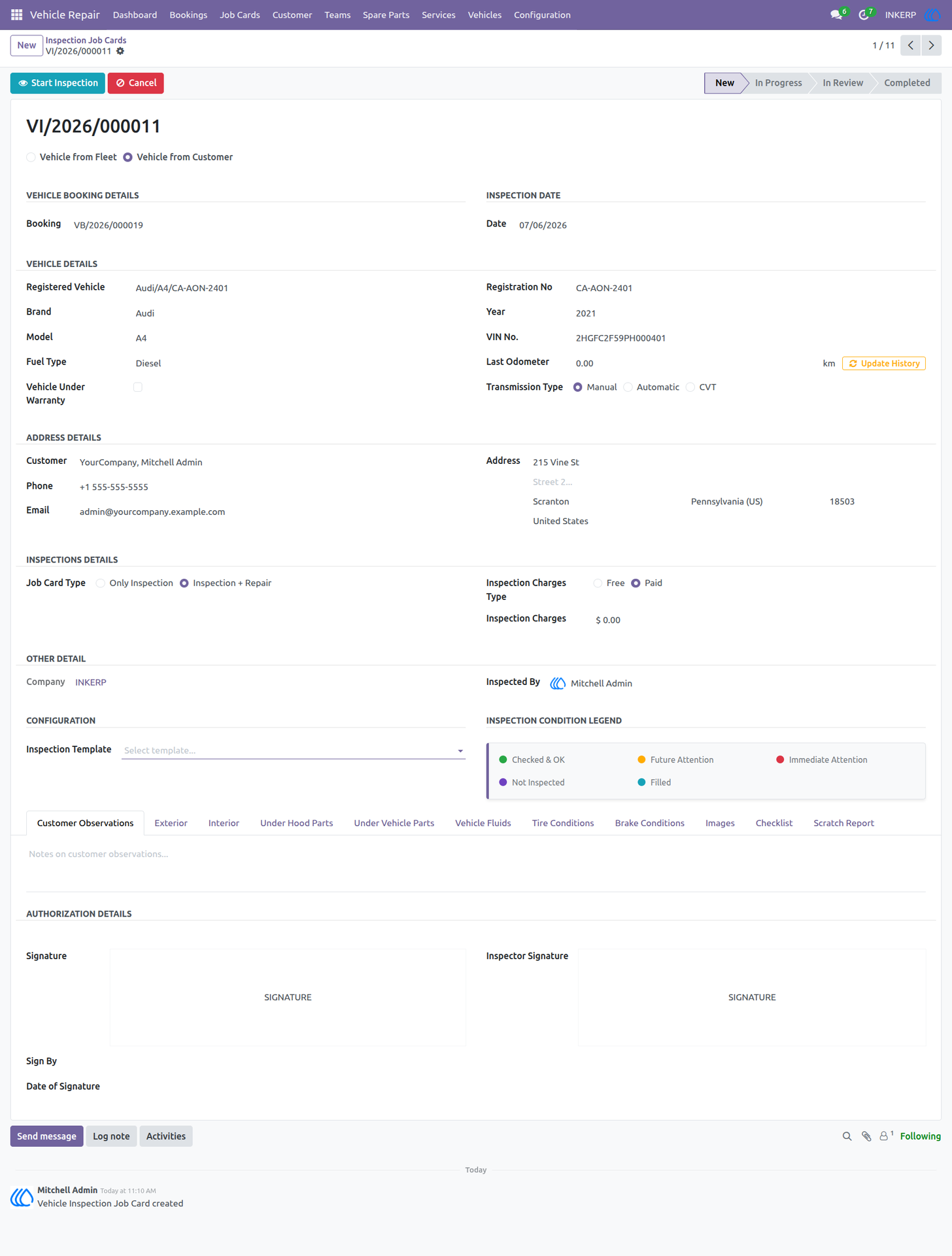Open the Vehicle Fluids tab
Image resolution: width=952 pixels, height=1256 pixels.
483,823
